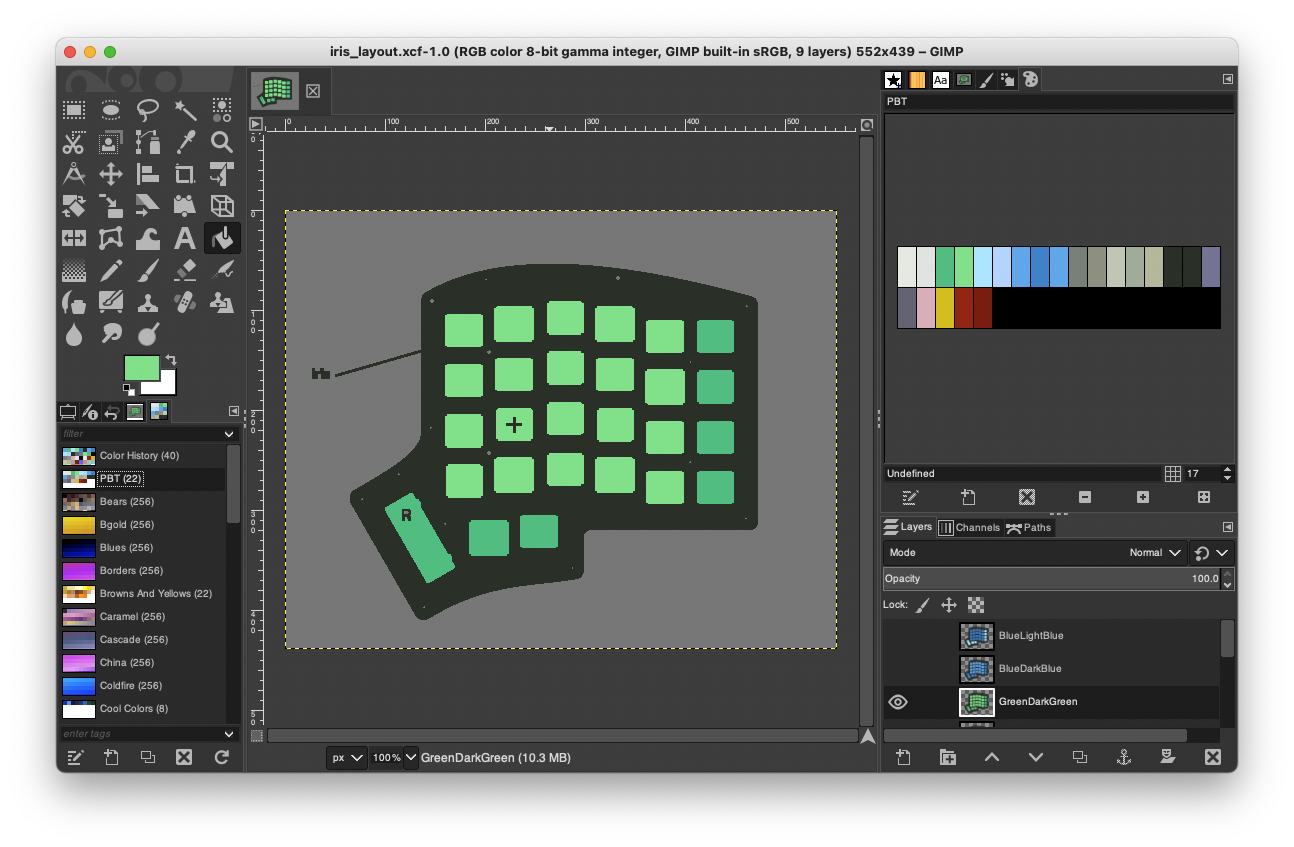
Task: Select the Bucket Fill tool
Action: pos(222,238)
